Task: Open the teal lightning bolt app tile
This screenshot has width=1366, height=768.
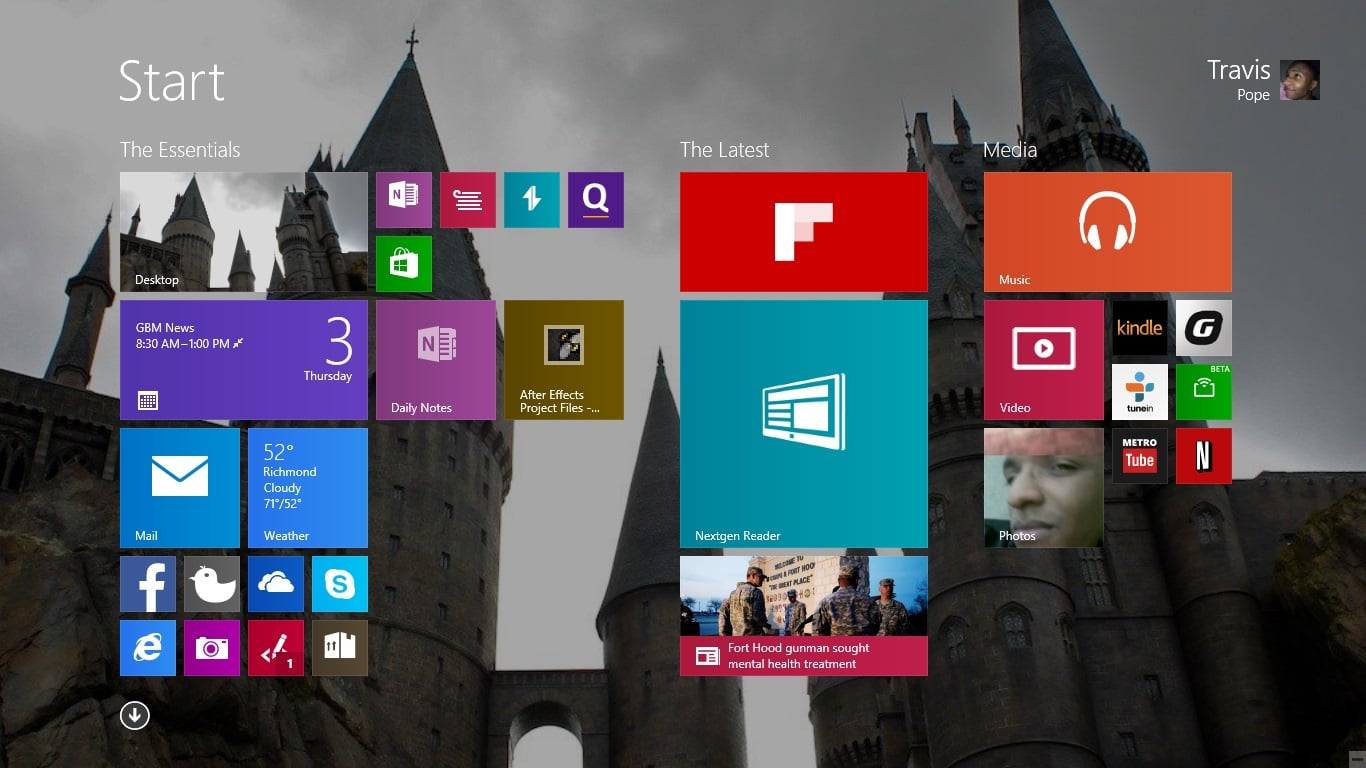Action: point(532,200)
